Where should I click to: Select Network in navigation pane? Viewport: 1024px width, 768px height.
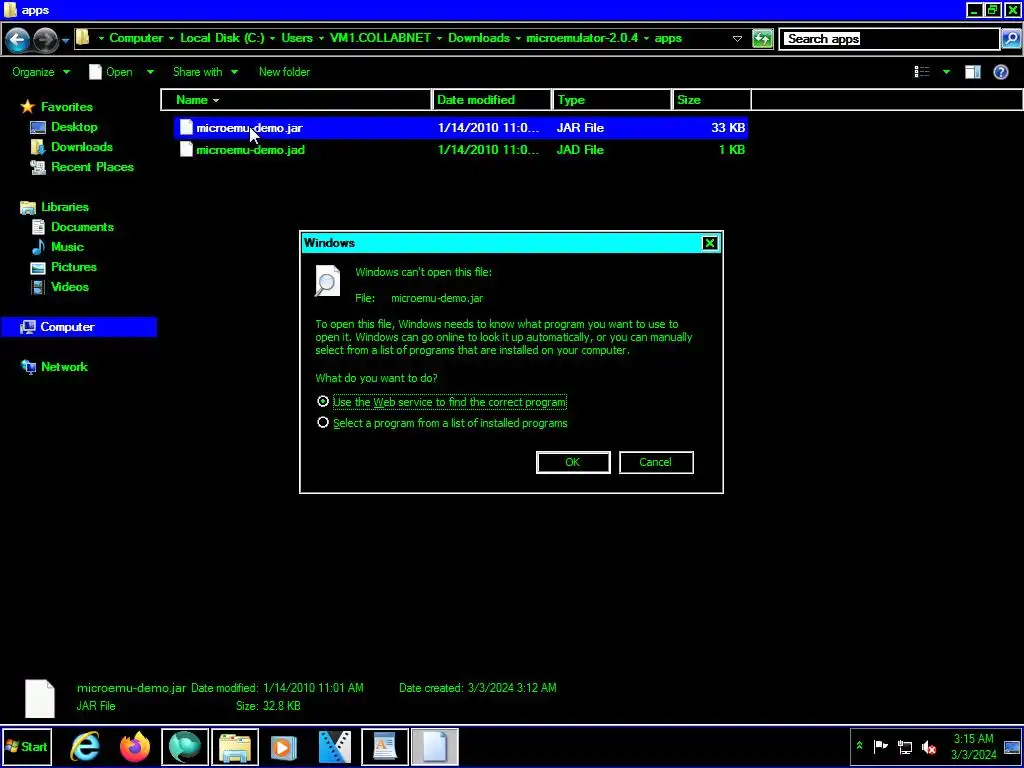64,367
